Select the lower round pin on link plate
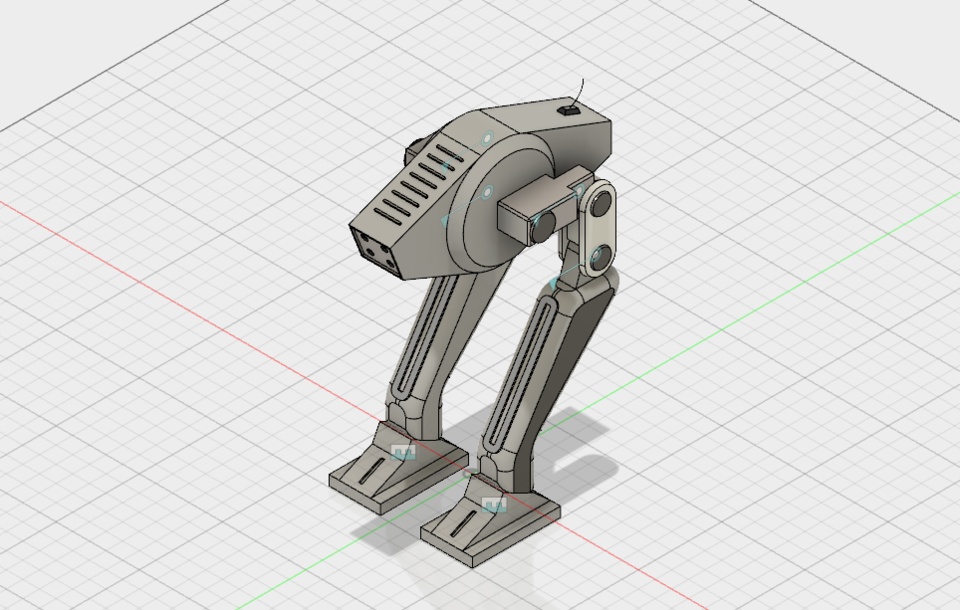The width and height of the screenshot is (960, 610). (599, 257)
